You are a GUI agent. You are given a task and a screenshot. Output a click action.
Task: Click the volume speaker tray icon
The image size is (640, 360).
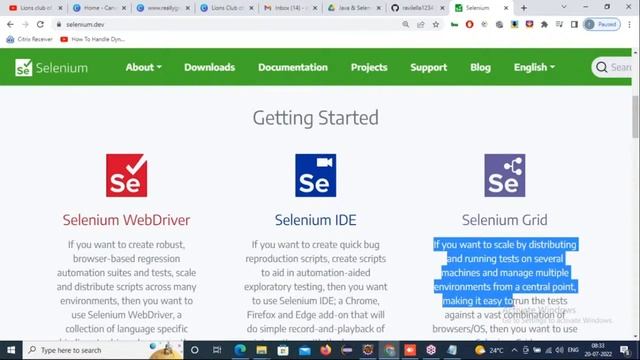[x=559, y=350]
